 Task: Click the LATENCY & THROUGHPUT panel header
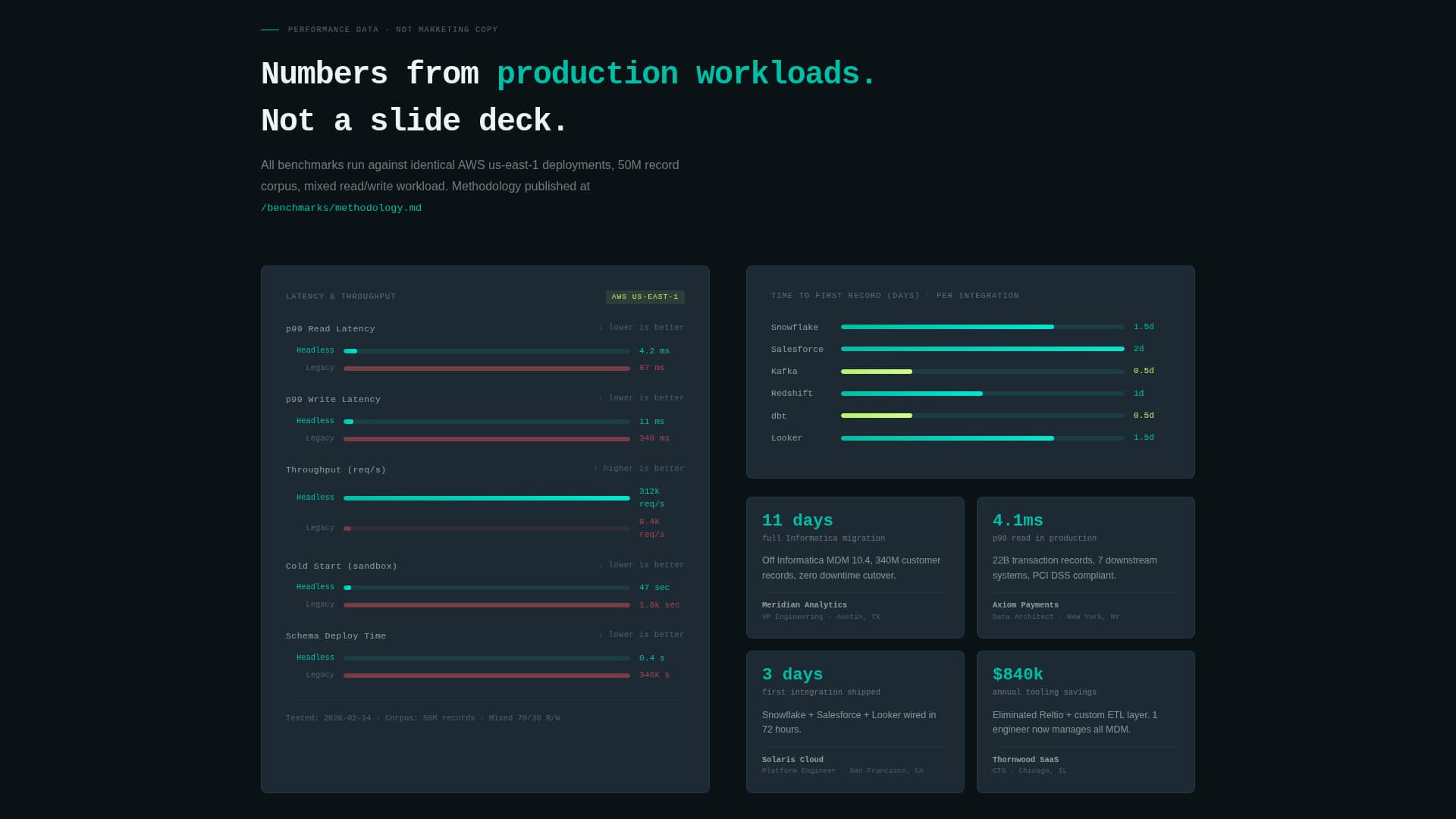click(x=340, y=297)
